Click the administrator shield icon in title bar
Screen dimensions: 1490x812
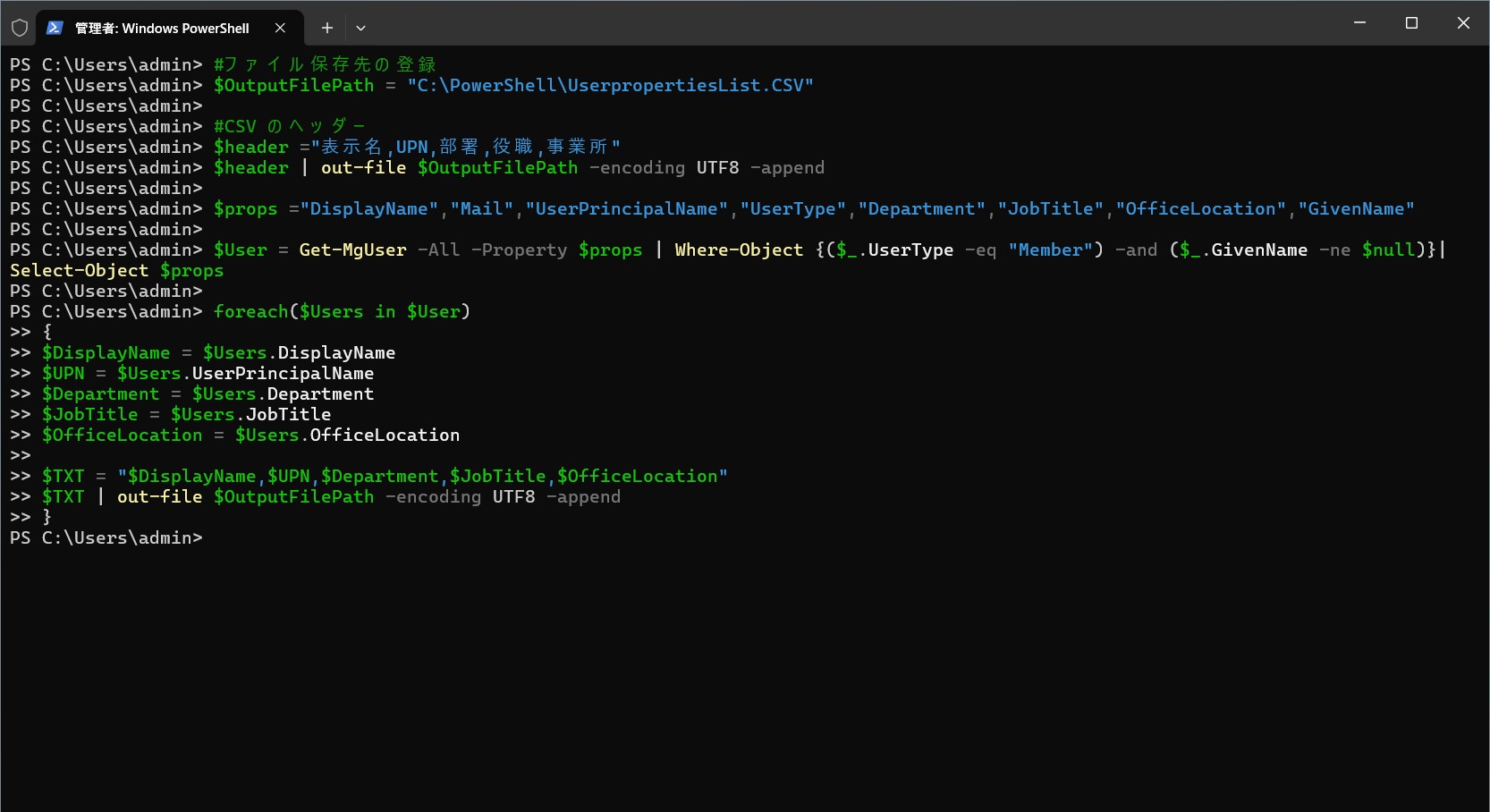20,28
